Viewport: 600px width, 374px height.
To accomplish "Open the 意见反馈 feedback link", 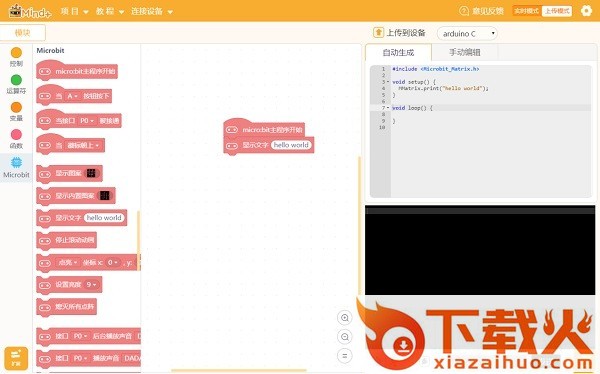I will [x=481, y=11].
